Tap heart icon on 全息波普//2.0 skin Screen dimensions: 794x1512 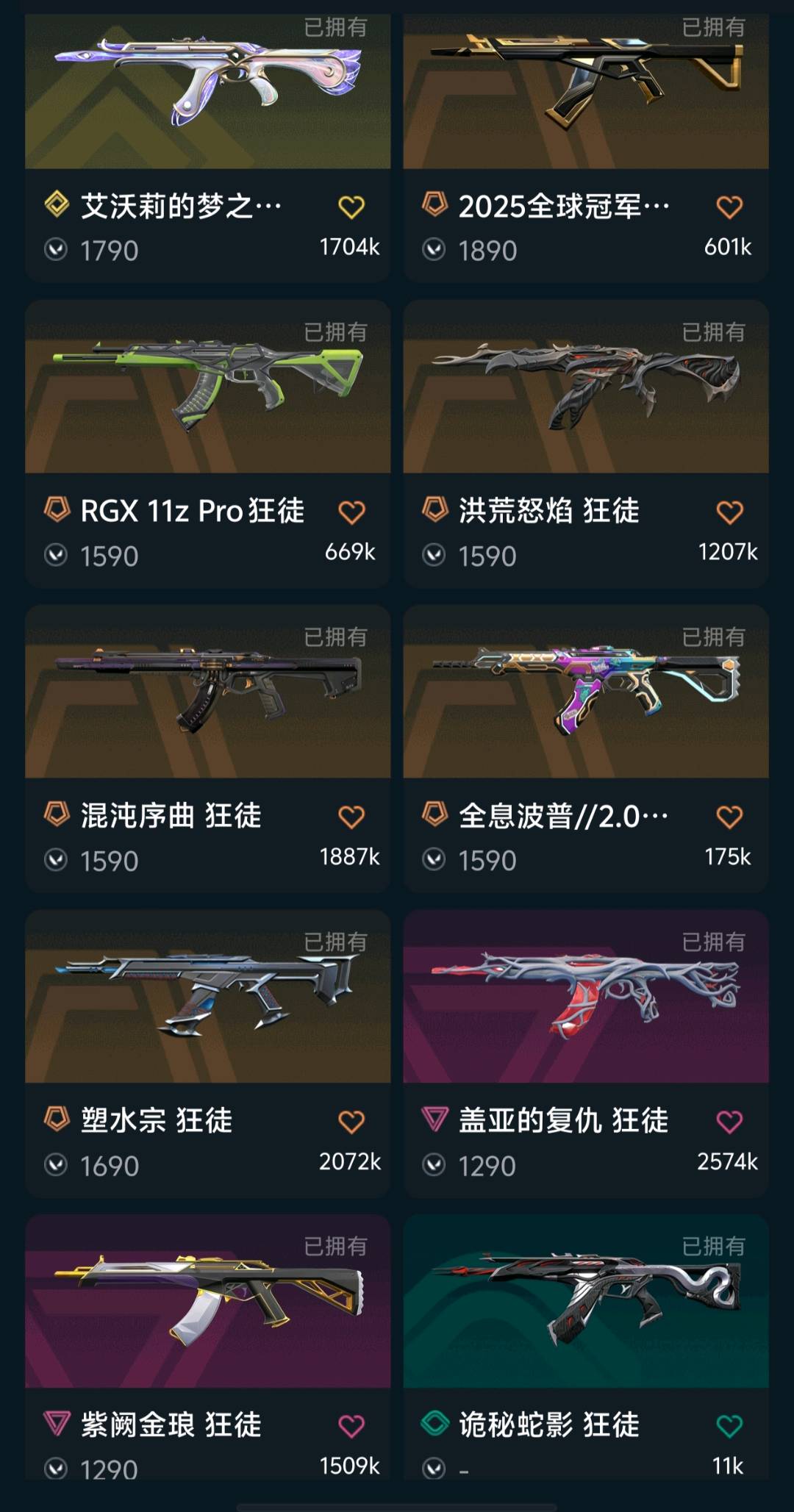[x=729, y=817]
